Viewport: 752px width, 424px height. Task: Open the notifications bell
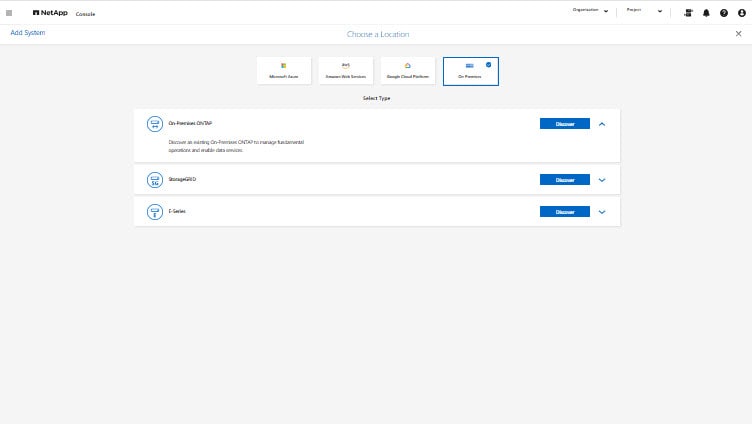point(707,13)
